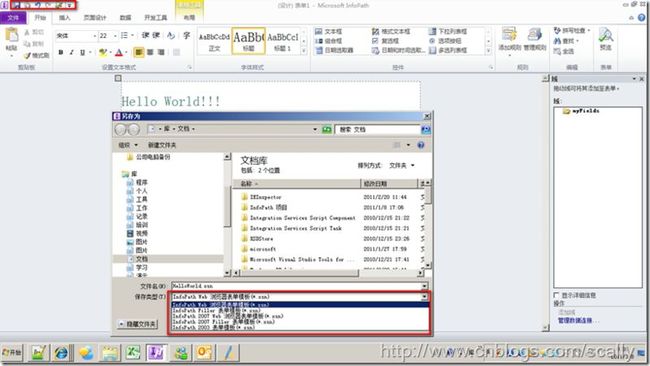Screen dimensions: 650x366
Task: Open the arrange by folder (文件夹) dropdown
Action: (402, 165)
